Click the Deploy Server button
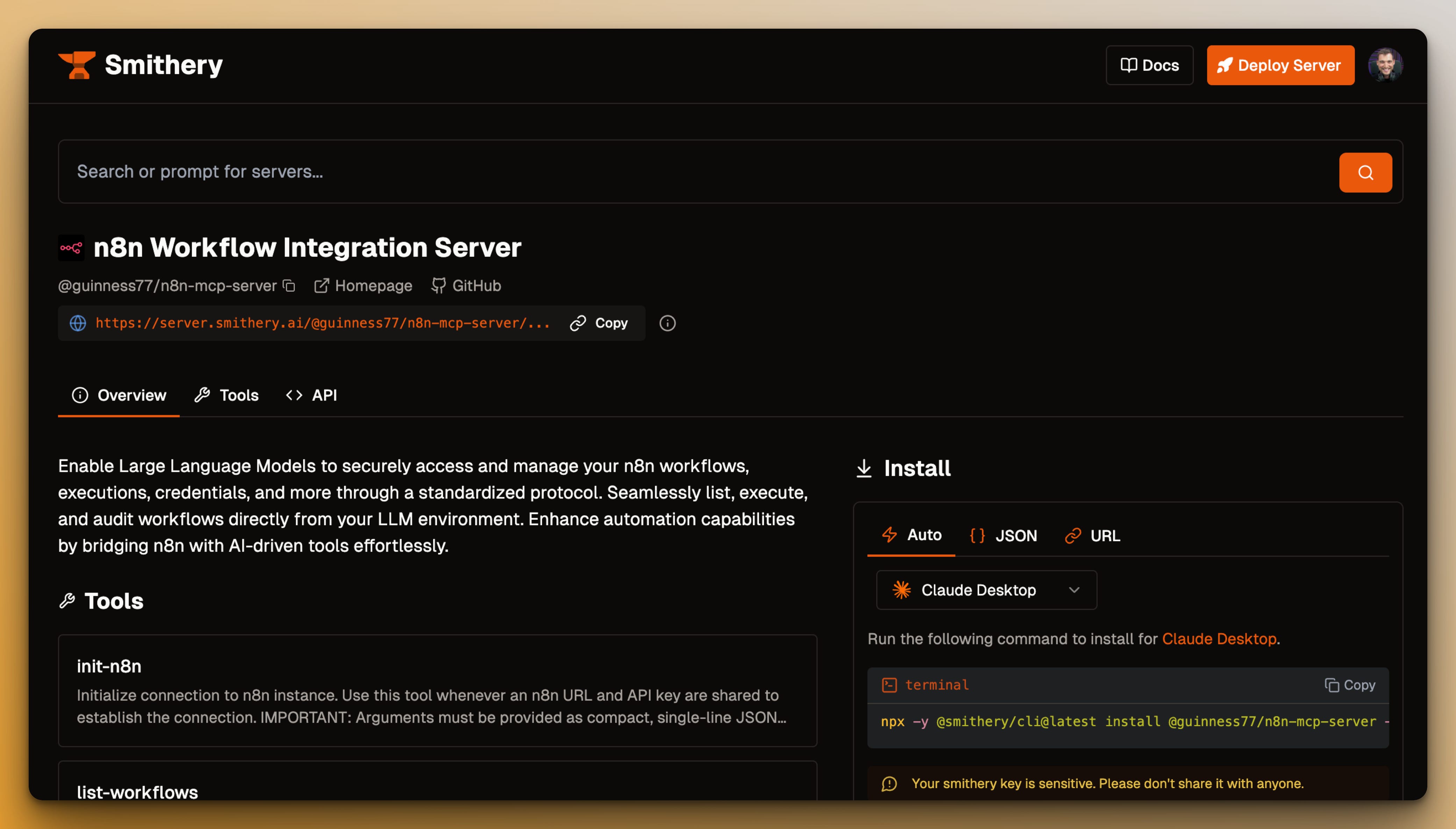Viewport: 1456px width, 829px height. coord(1280,65)
